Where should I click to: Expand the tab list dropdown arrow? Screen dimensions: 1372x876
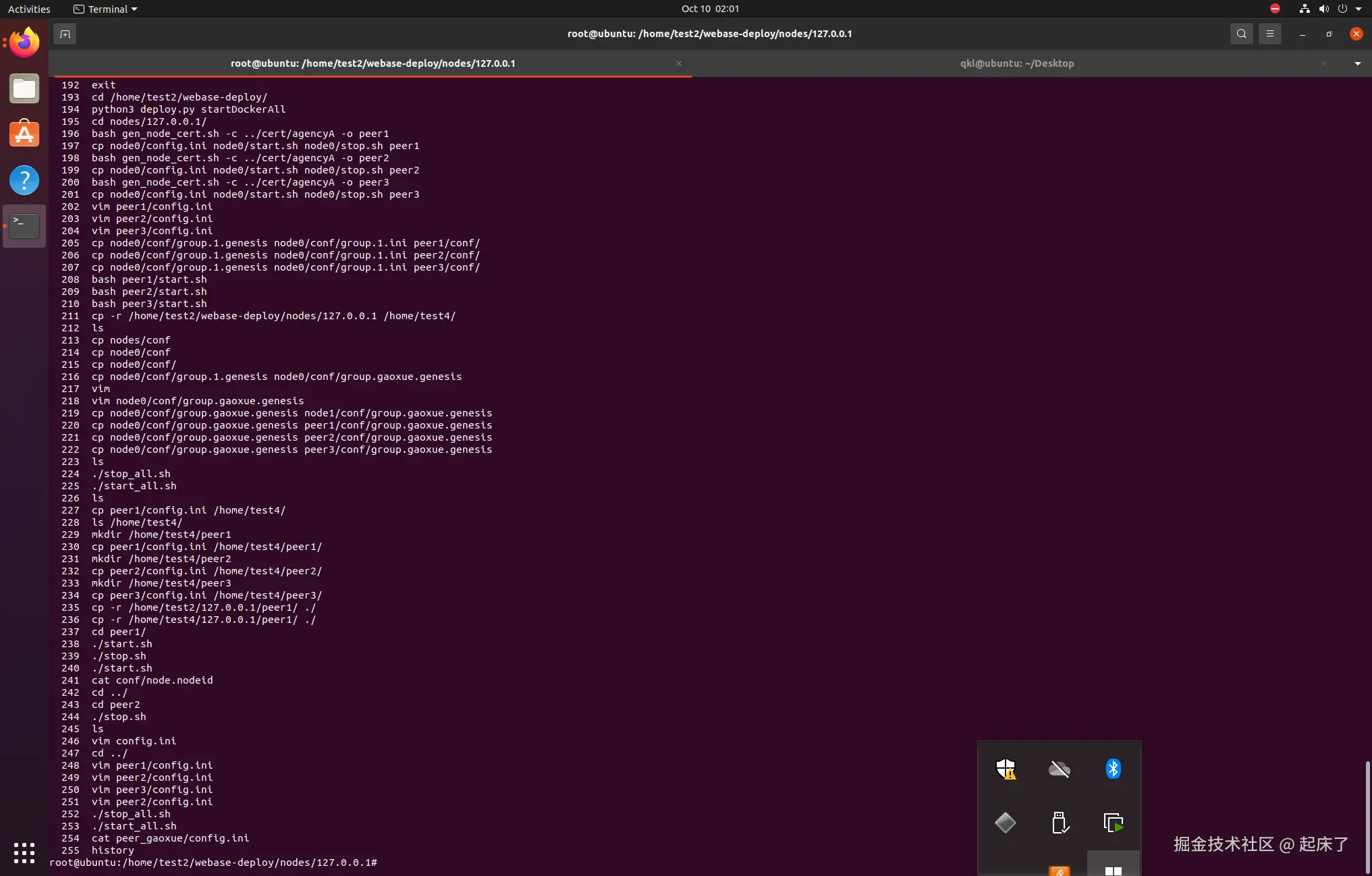click(x=1357, y=63)
